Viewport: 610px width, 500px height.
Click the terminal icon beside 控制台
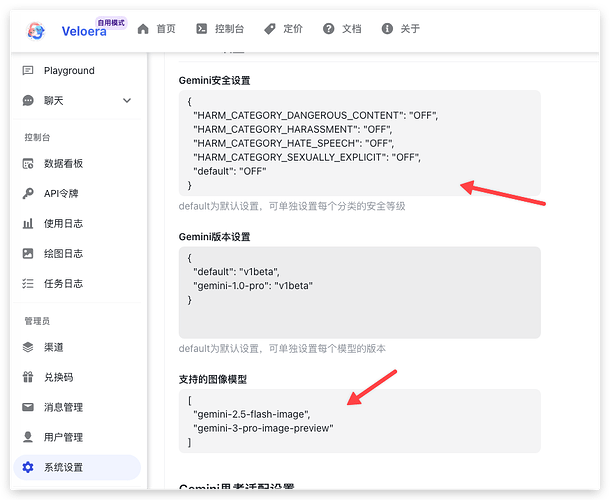click(x=202, y=29)
